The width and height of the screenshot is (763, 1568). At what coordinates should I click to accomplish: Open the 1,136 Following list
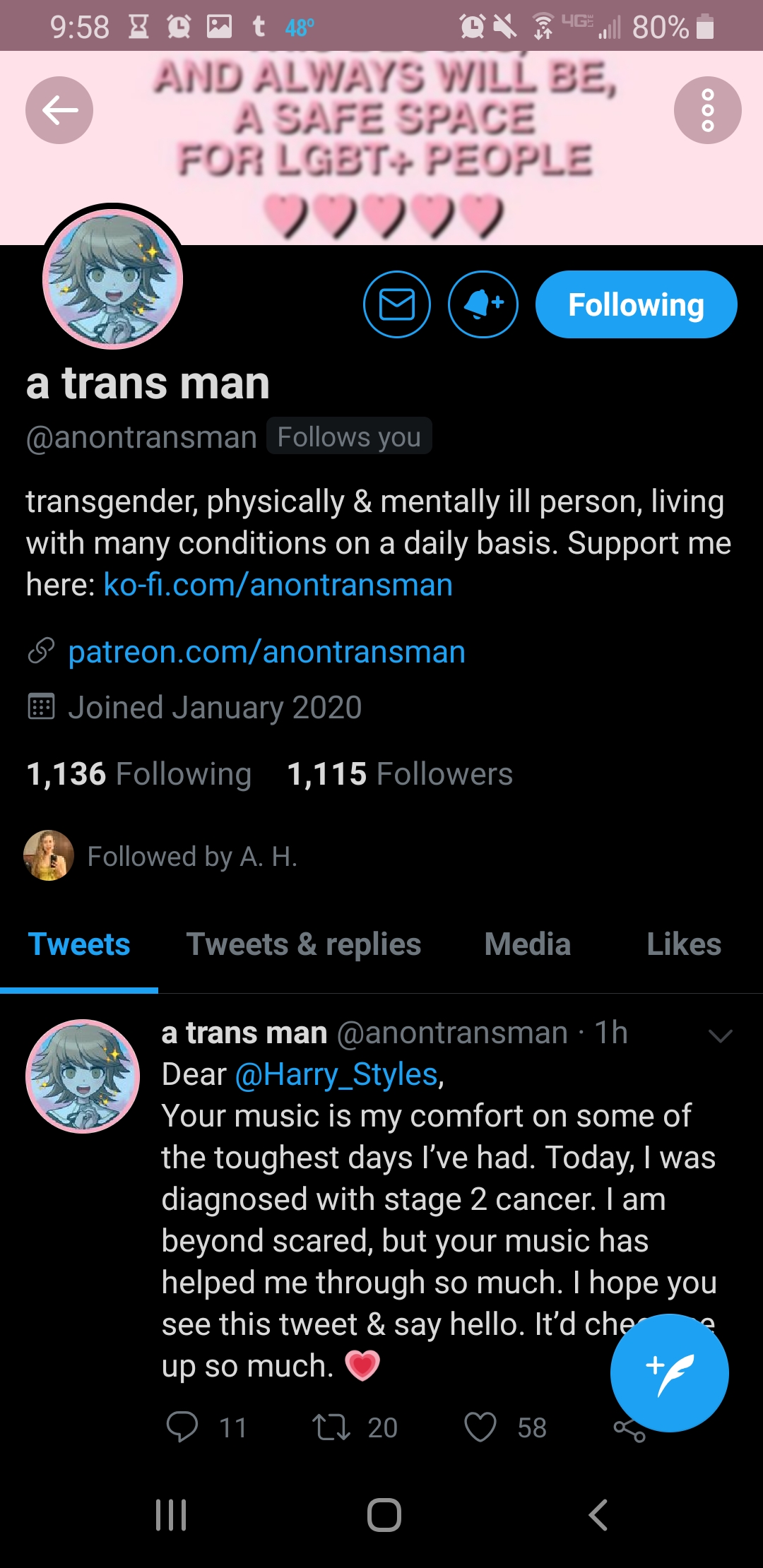[138, 773]
